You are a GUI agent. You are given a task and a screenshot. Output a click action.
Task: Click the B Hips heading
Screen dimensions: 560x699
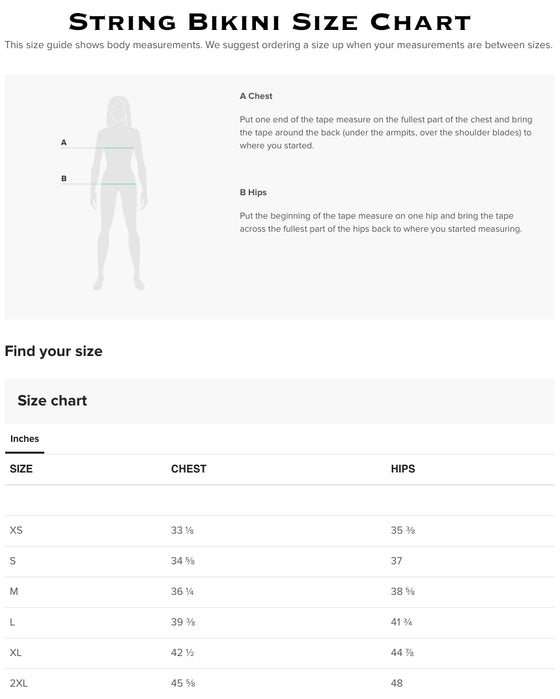coord(253,192)
